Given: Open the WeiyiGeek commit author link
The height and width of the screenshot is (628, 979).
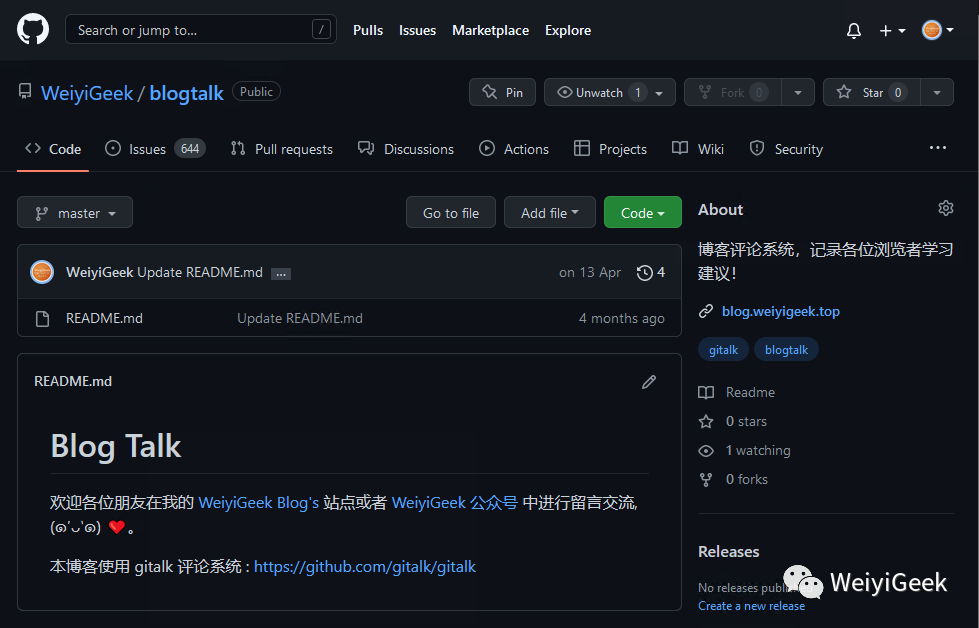Looking at the screenshot, I should click(100, 273).
